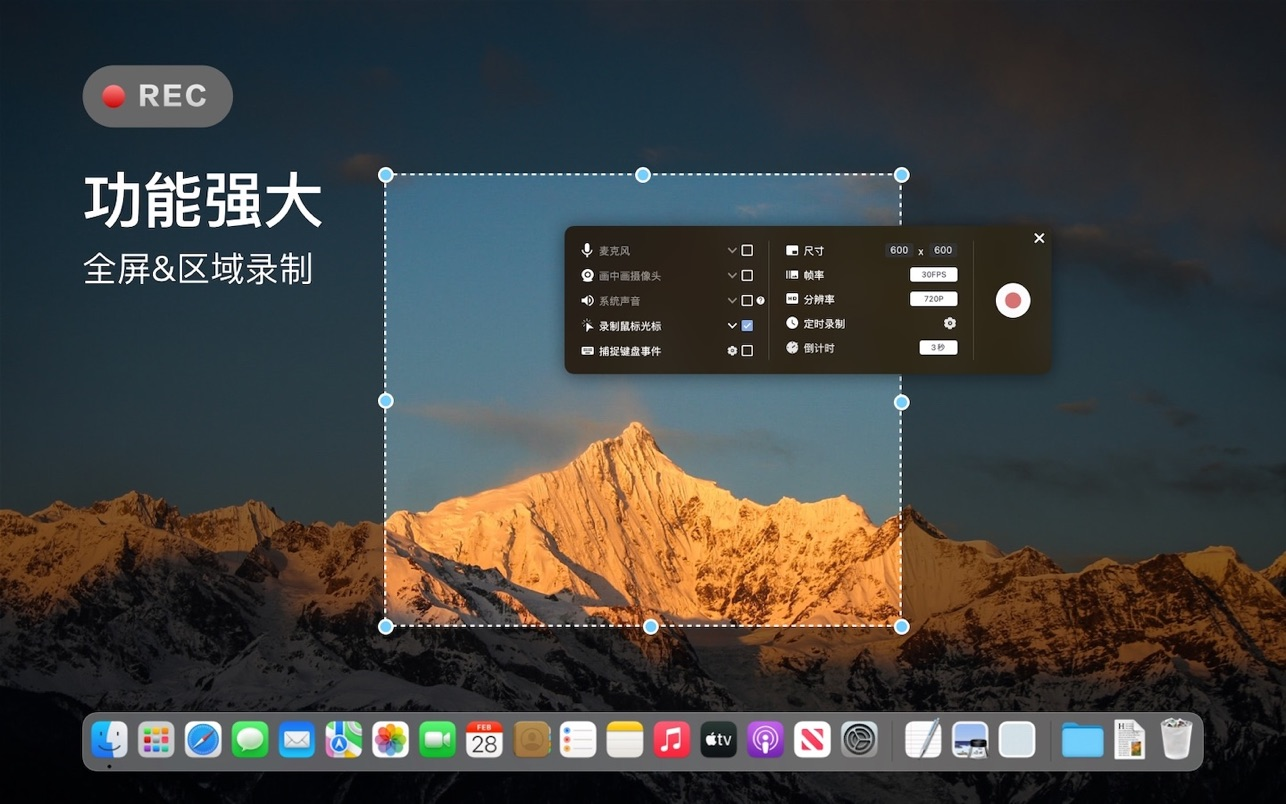
Task: Expand the 系统声音 options chevron
Action: pyautogui.click(x=731, y=301)
